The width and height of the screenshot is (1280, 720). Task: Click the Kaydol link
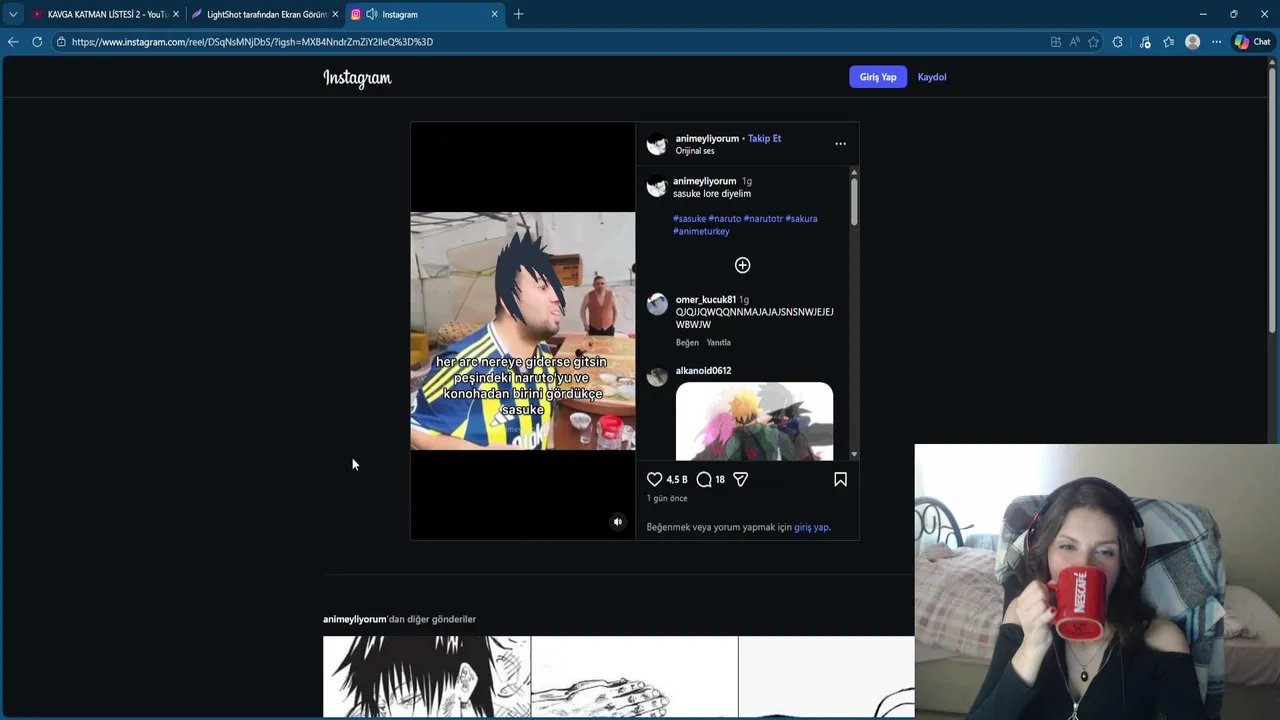pos(932,77)
